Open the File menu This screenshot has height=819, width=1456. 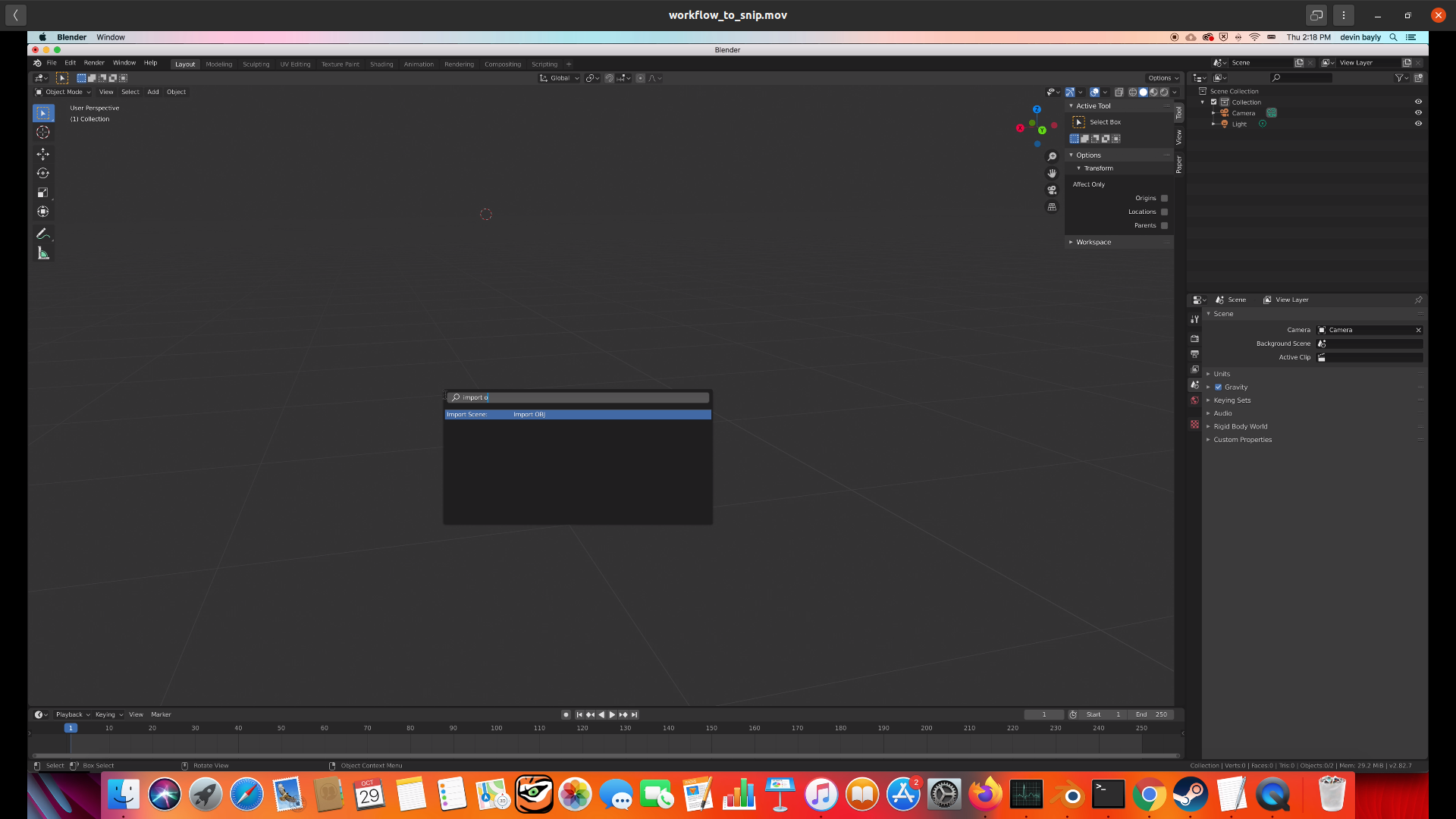click(x=52, y=63)
